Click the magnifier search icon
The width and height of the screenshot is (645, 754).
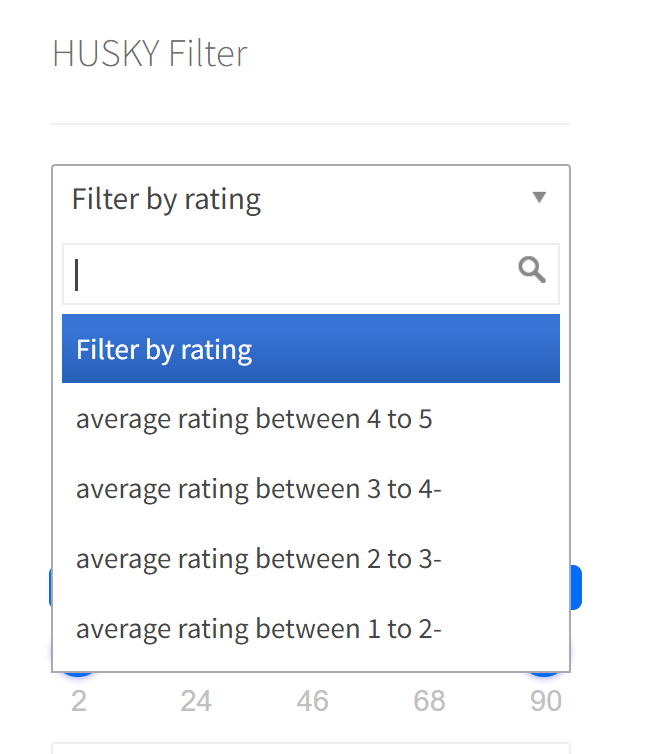(x=532, y=270)
